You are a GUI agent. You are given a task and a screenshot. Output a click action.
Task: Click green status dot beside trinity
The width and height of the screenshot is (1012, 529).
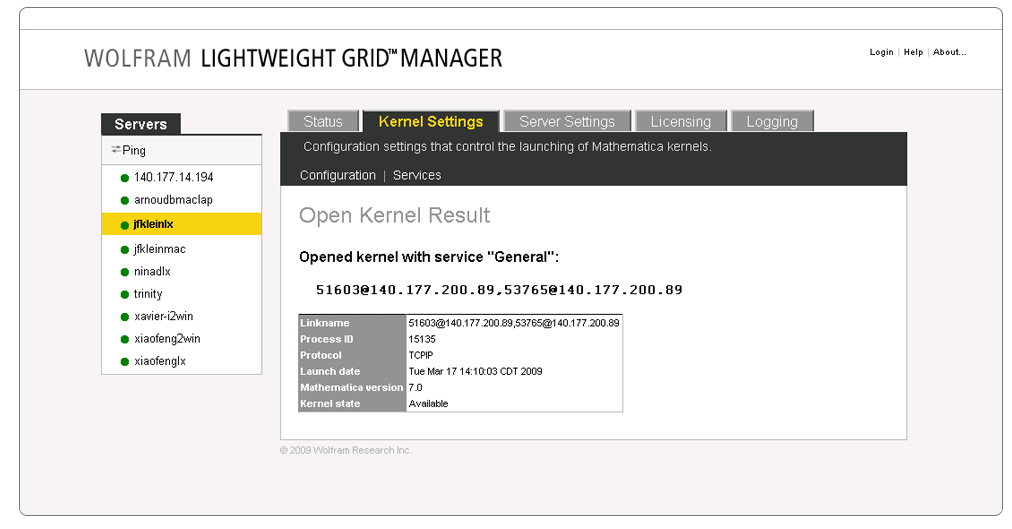tap(125, 295)
